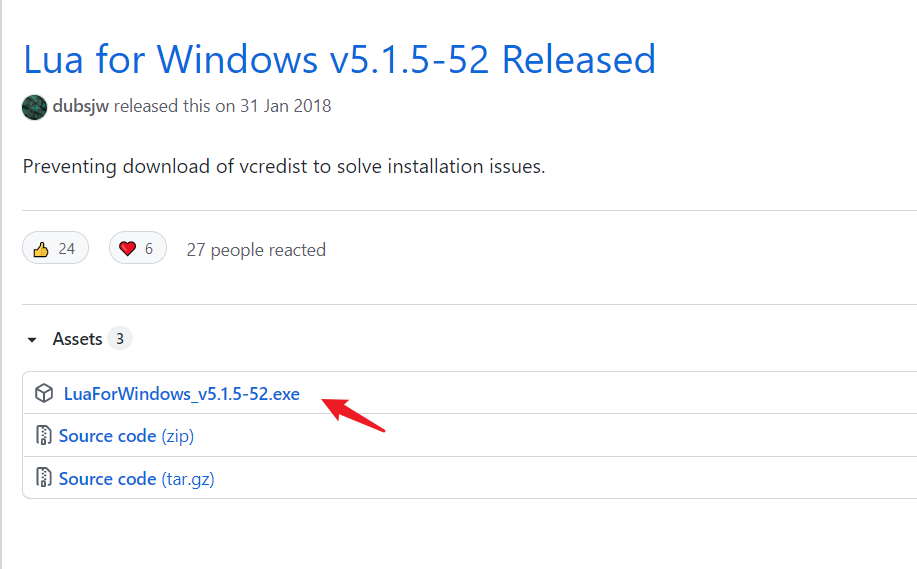917x569 pixels.
Task: Click the package icon beside LuaForWindows exe
Action: [x=44, y=394]
